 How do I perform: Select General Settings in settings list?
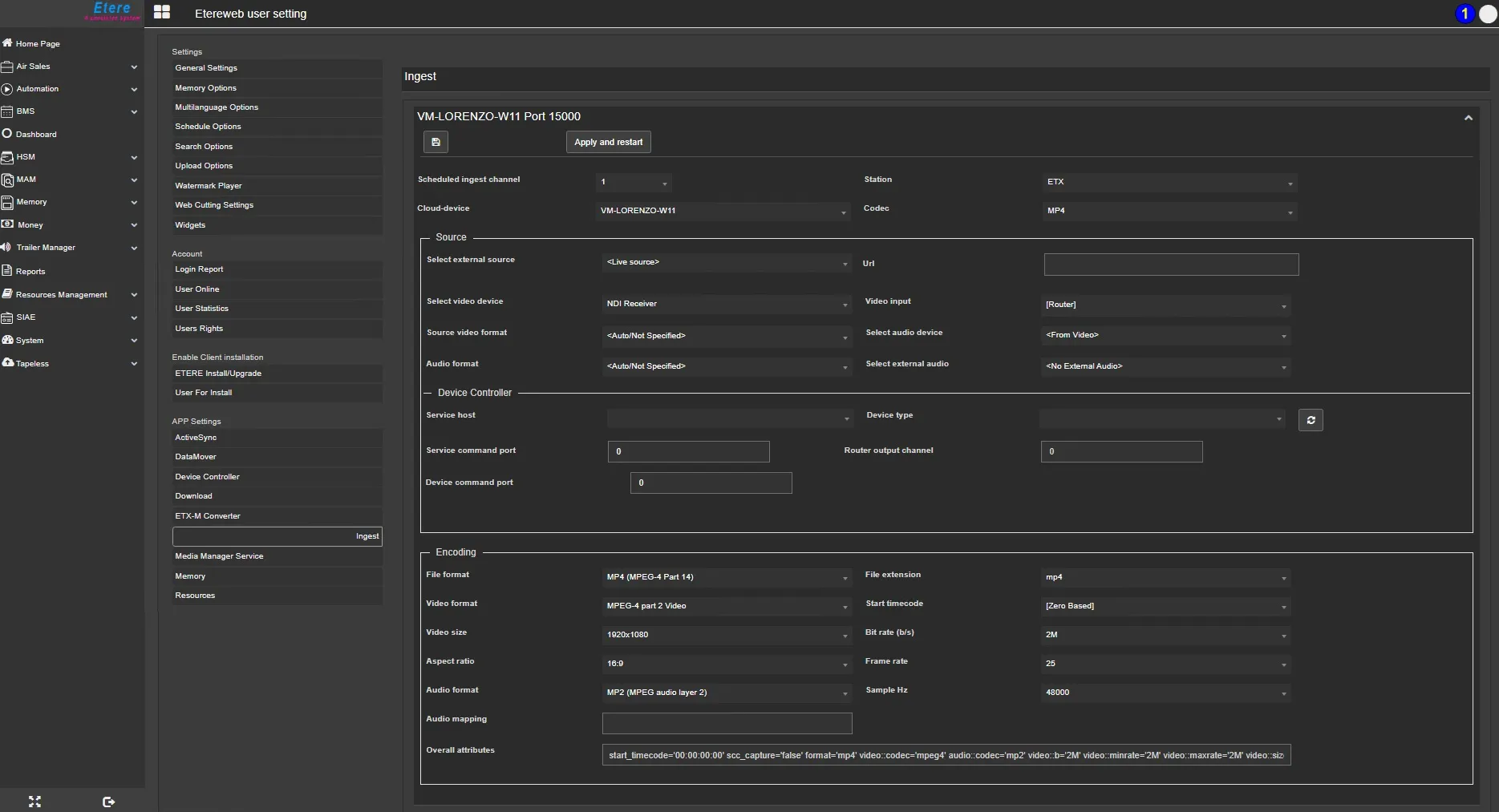tap(206, 68)
